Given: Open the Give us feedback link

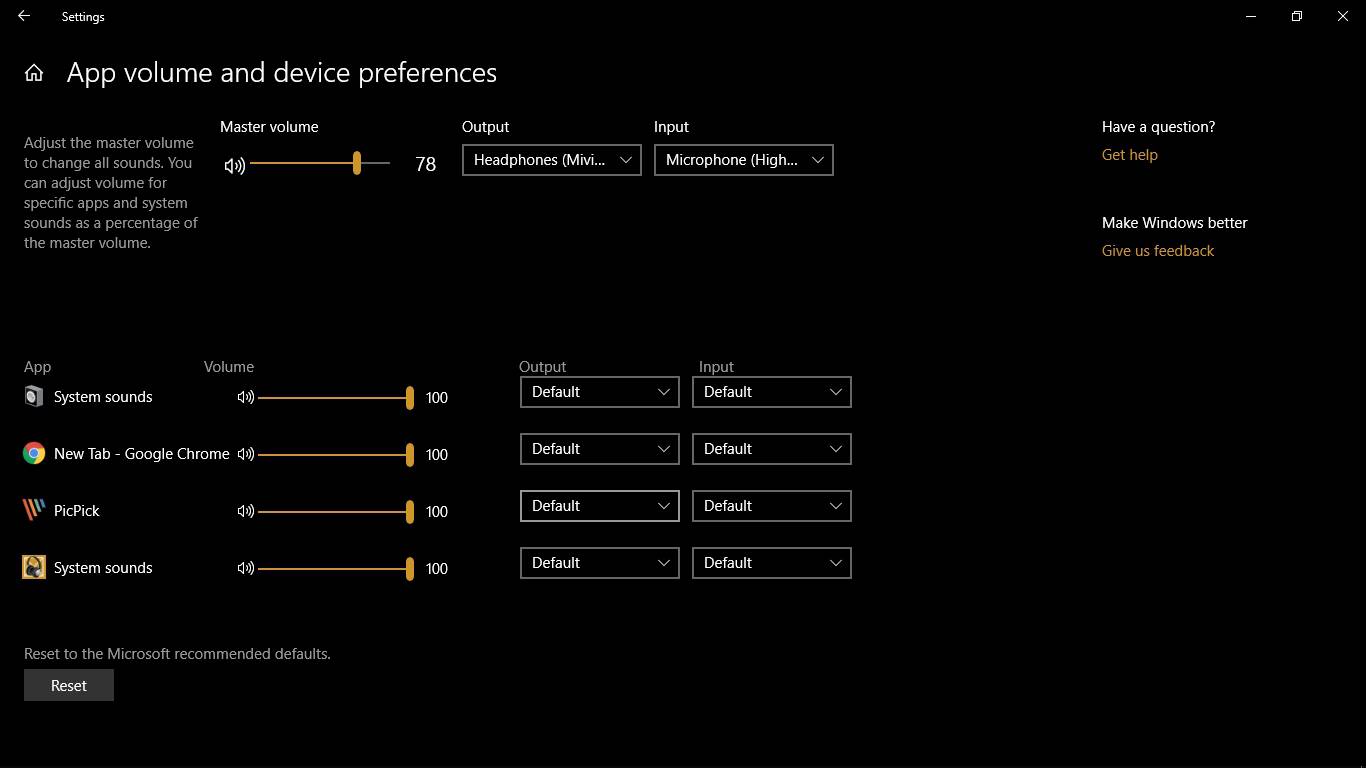Looking at the screenshot, I should point(1157,251).
